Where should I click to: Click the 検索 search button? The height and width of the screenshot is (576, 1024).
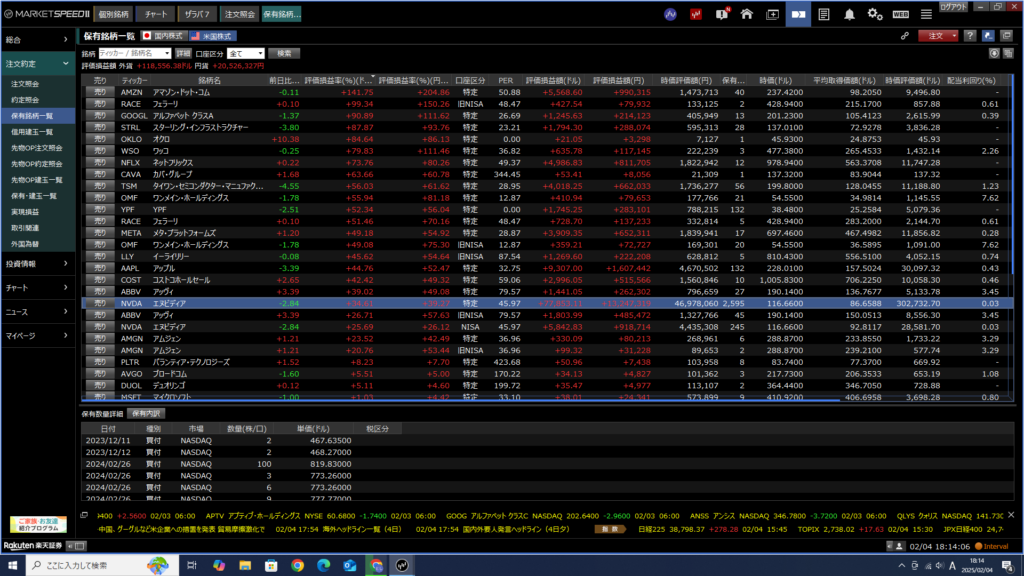click(284, 54)
